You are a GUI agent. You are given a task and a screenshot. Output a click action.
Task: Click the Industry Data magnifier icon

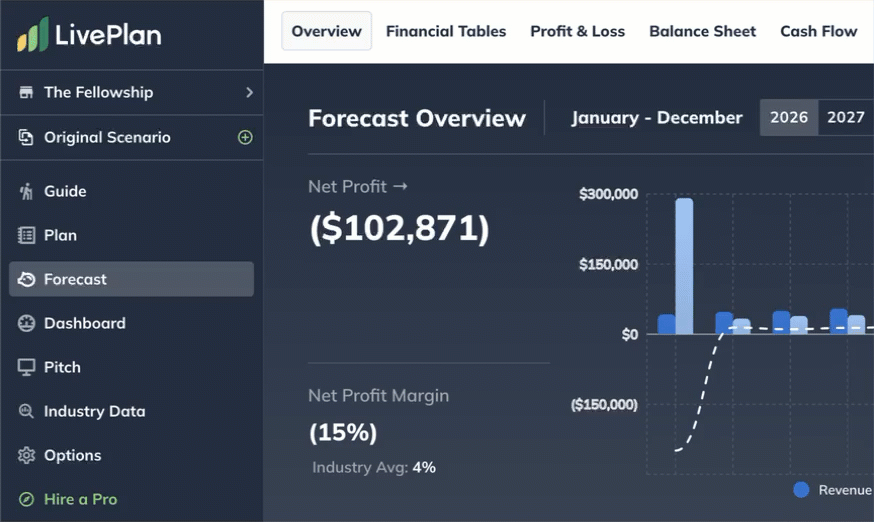pyautogui.click(x=26, y=411)
